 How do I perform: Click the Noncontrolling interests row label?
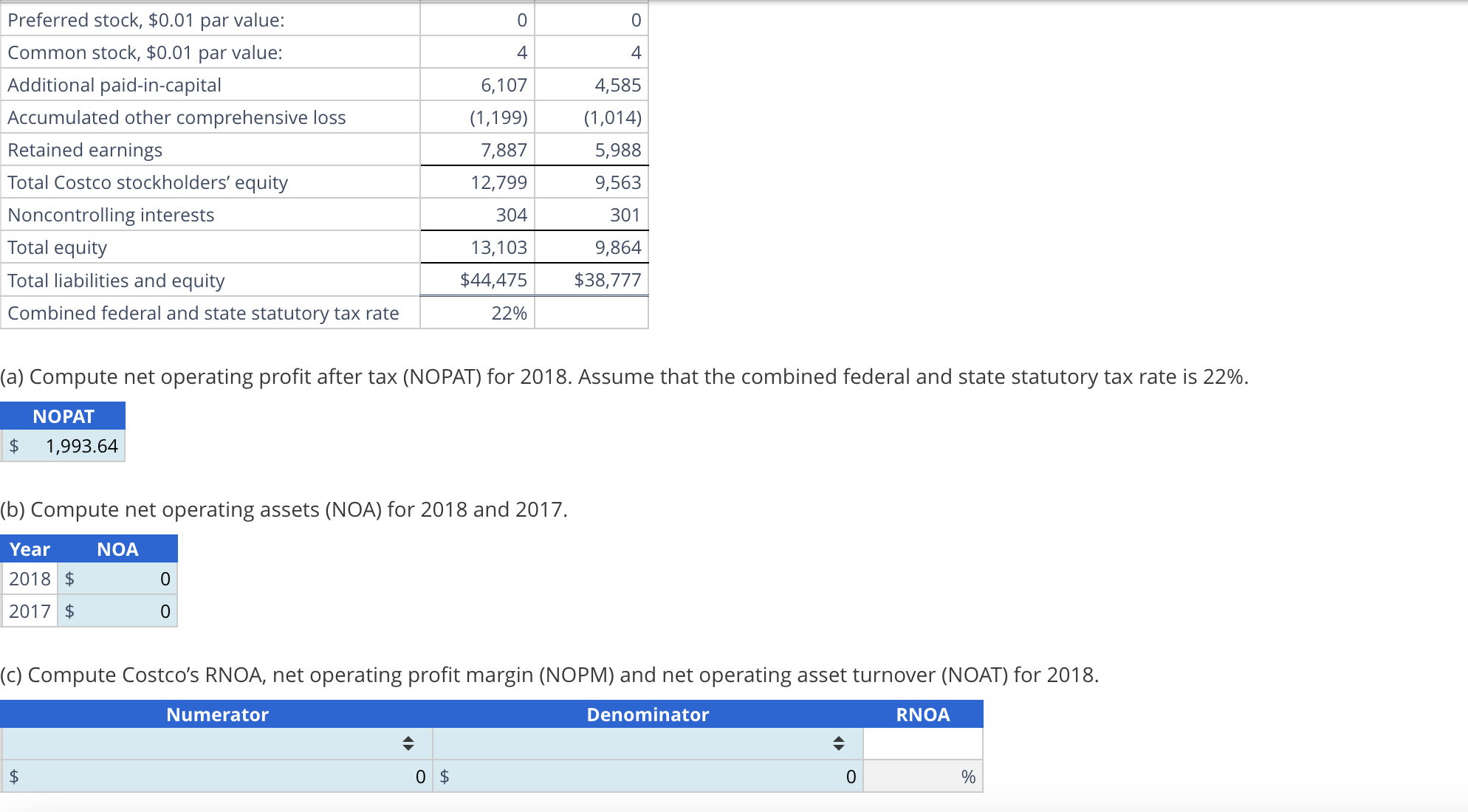(111, 215)
